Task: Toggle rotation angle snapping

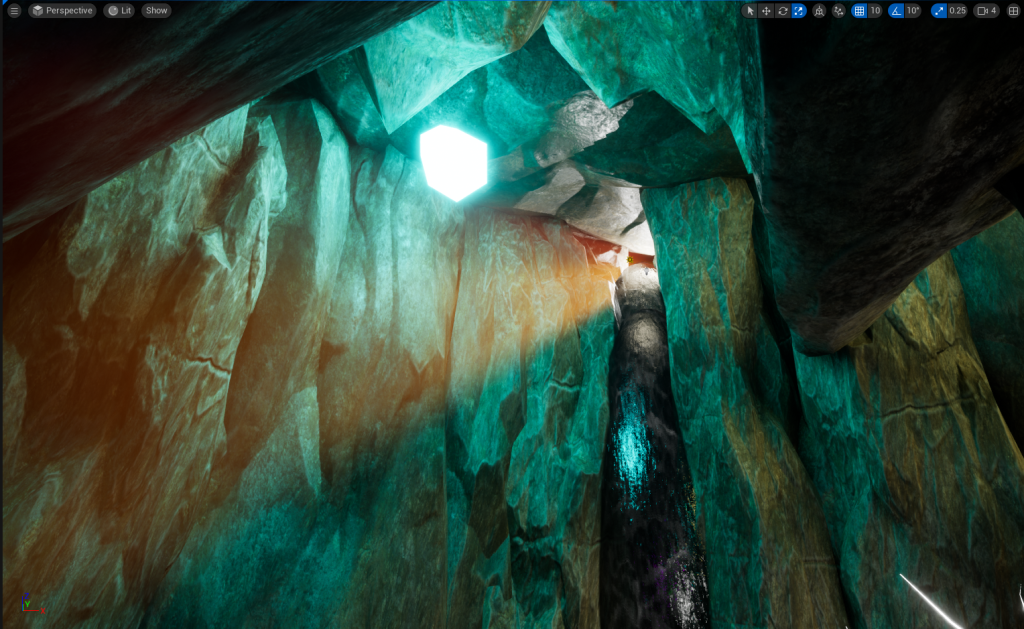Action: click(896, 11)
